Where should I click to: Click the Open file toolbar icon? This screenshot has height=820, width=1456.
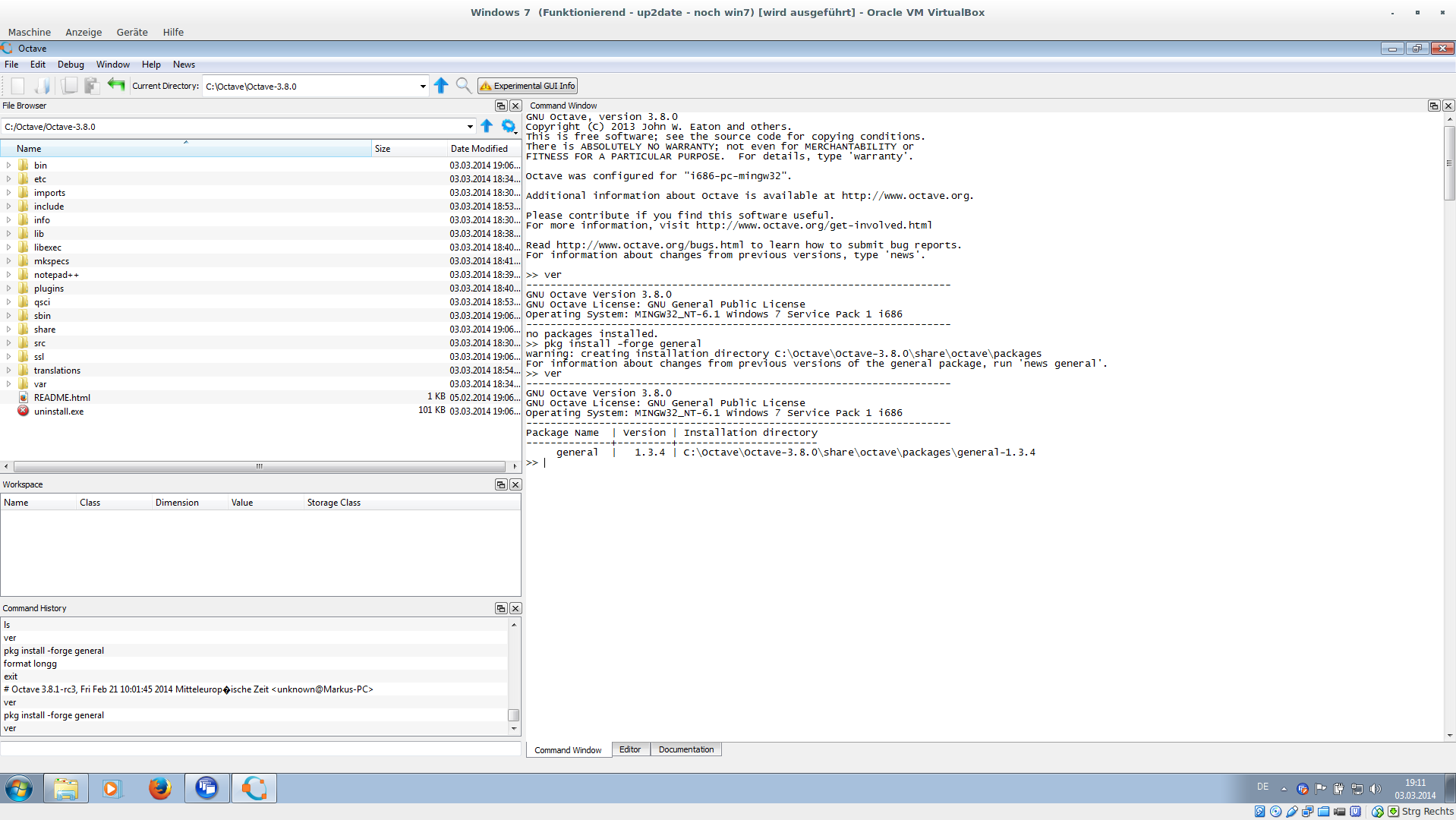coord(43,86)
